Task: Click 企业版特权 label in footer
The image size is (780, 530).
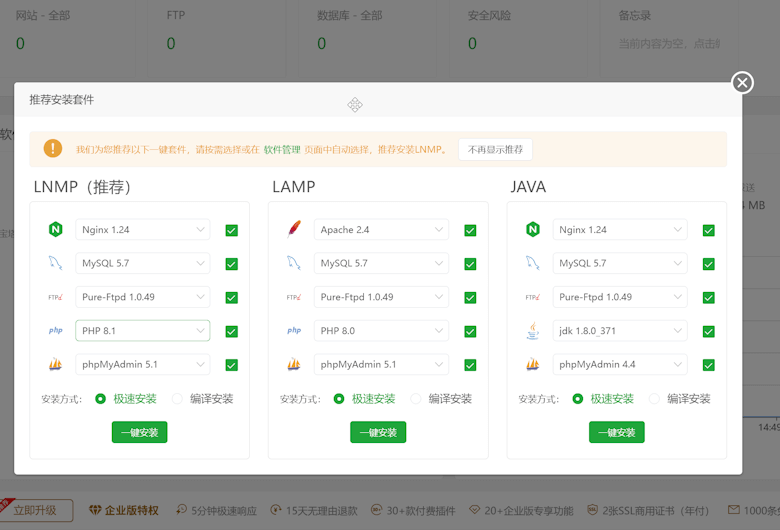Action: coord(131,510)
